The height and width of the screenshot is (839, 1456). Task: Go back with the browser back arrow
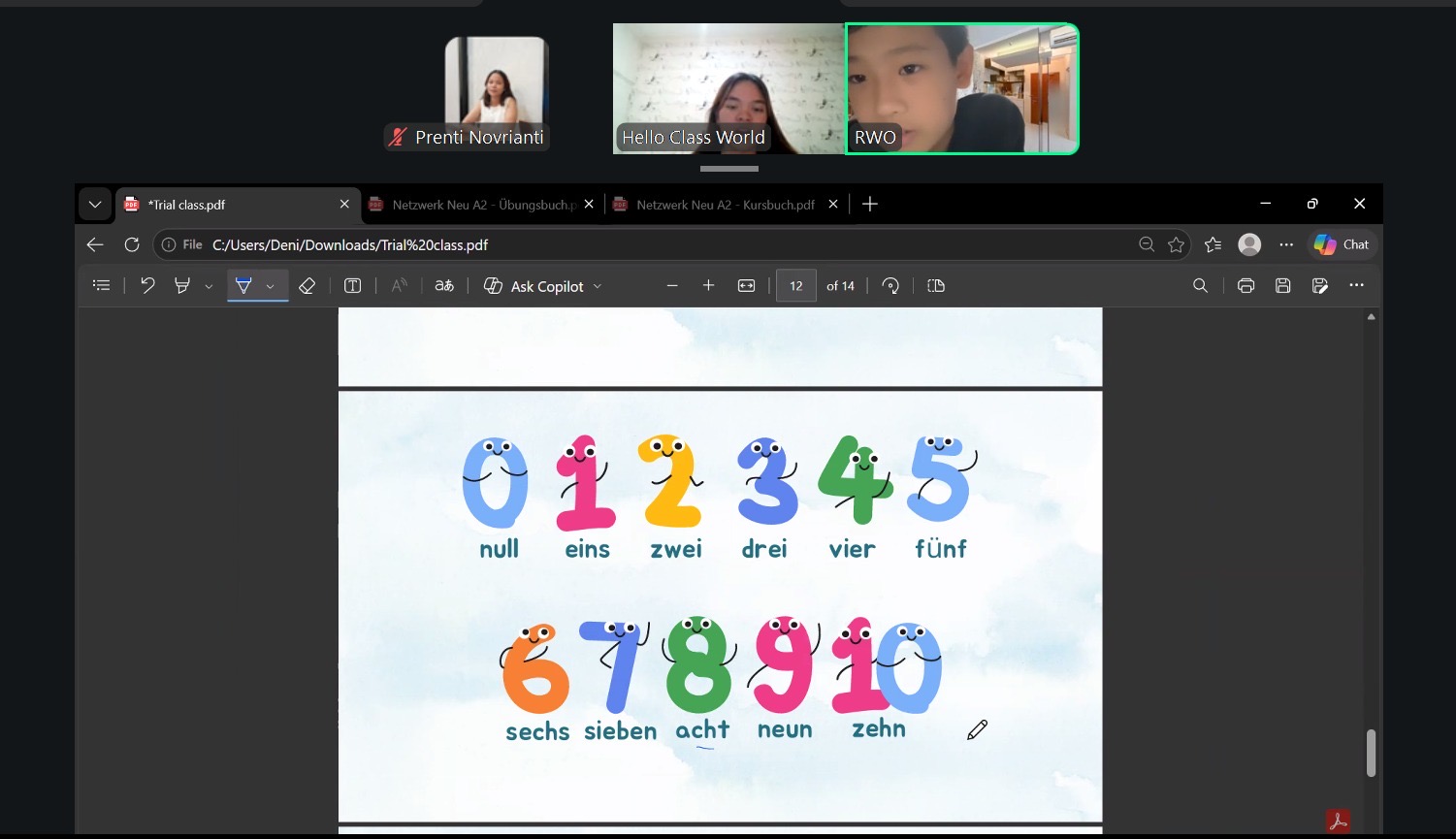coord(95,245)
